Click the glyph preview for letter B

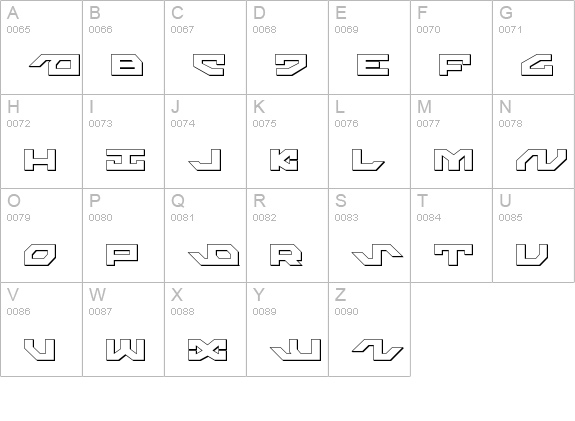click(127, 65)
